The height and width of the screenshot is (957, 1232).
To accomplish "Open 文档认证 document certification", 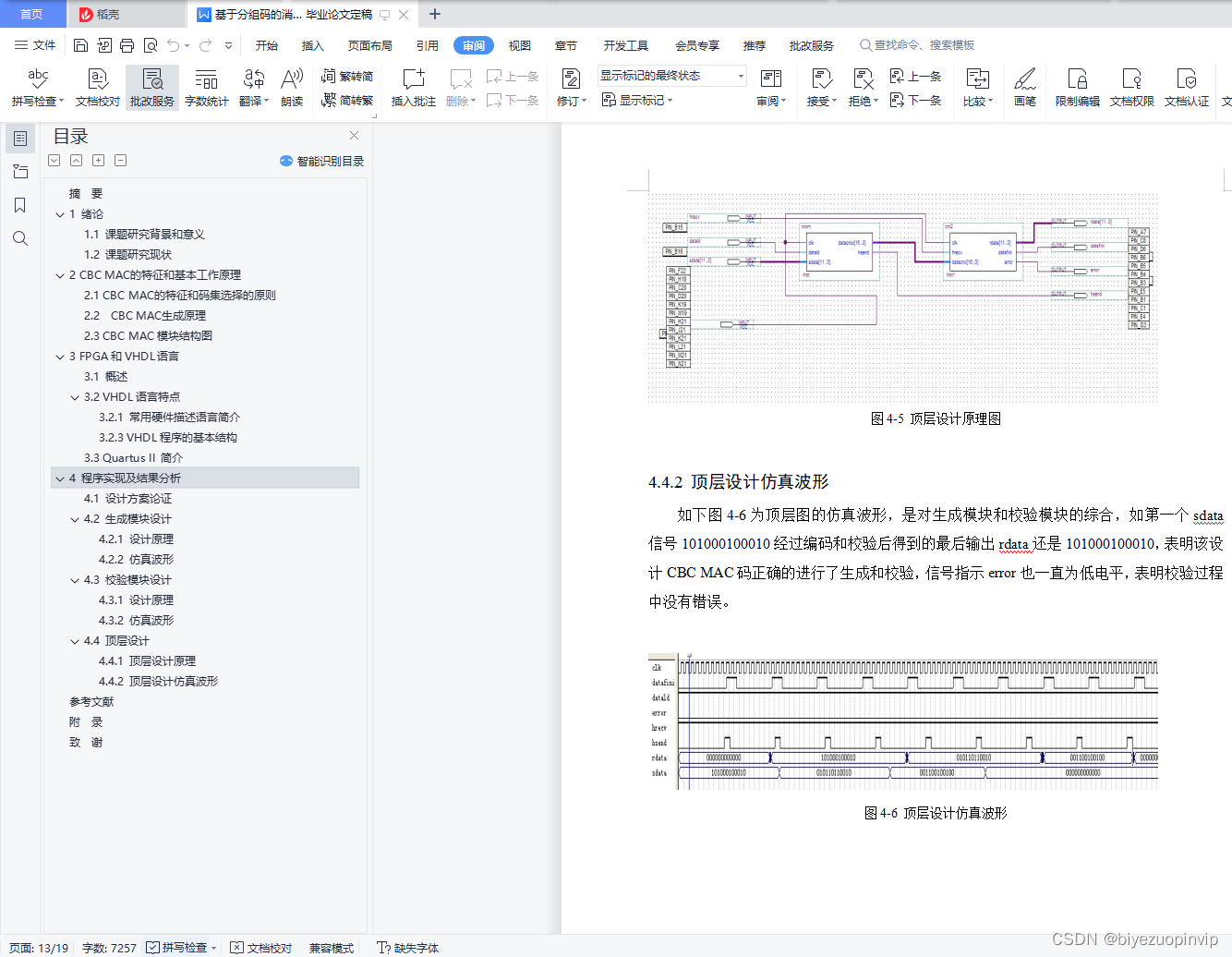I will [x=1187, y=88].
